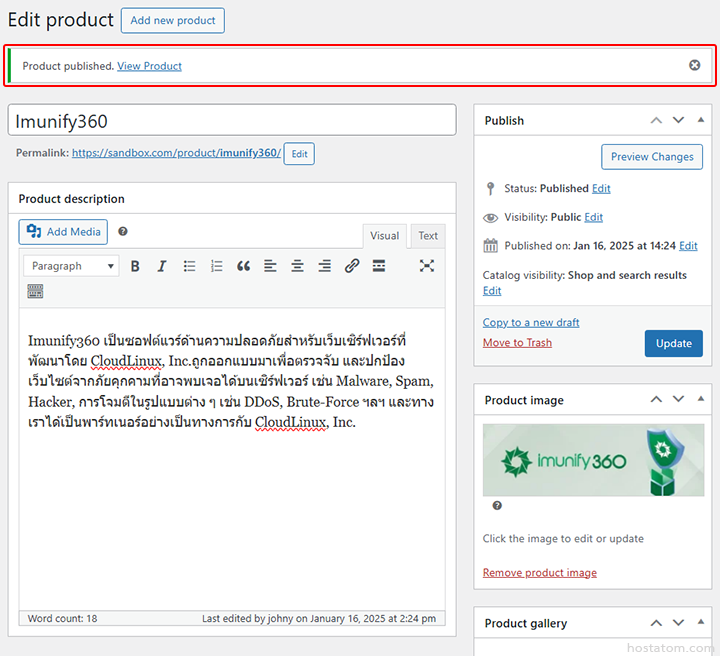Collapse the Product image panel

coord(701,399)
